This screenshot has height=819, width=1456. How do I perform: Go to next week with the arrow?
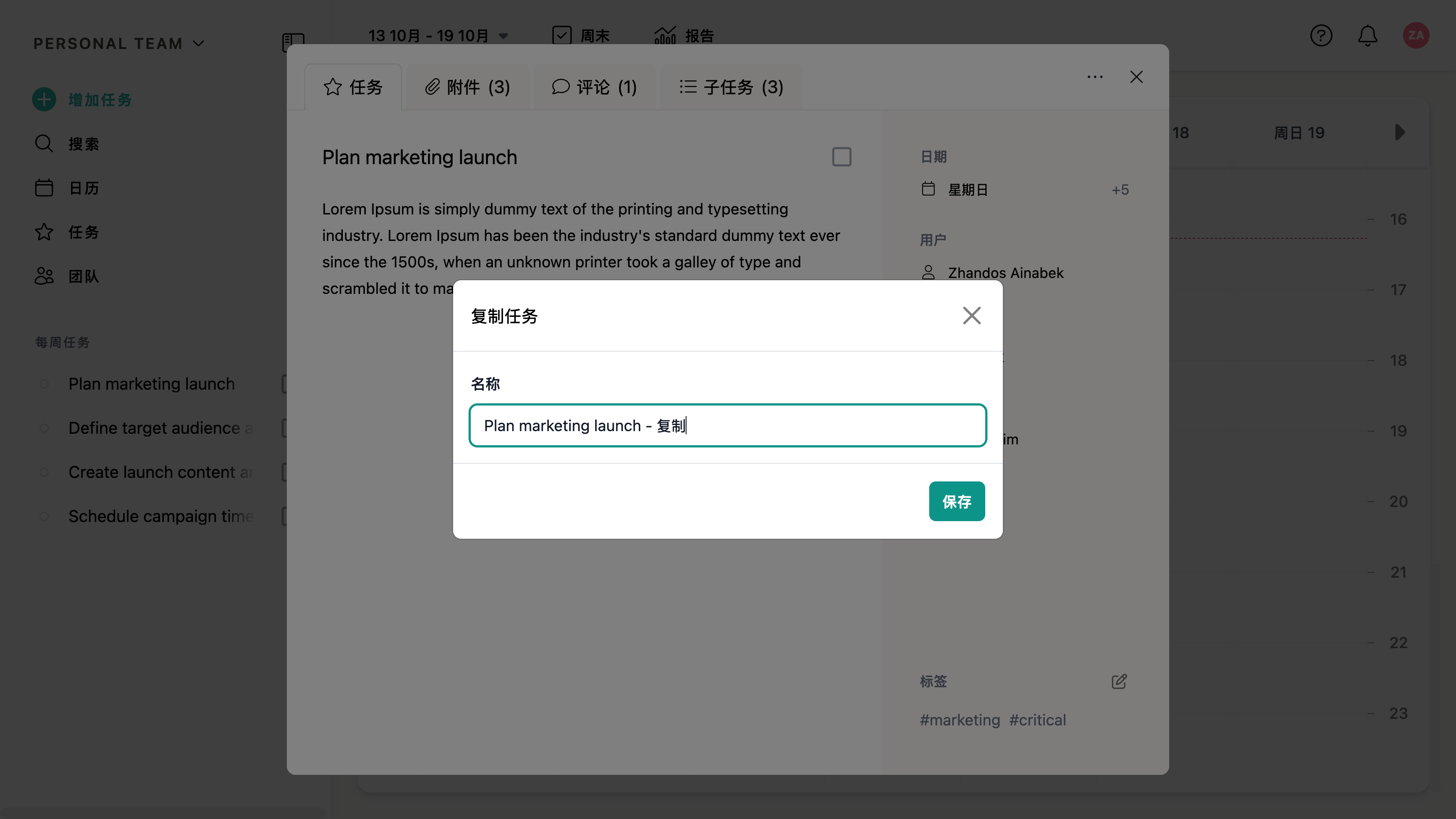[x=1400, y=132]
